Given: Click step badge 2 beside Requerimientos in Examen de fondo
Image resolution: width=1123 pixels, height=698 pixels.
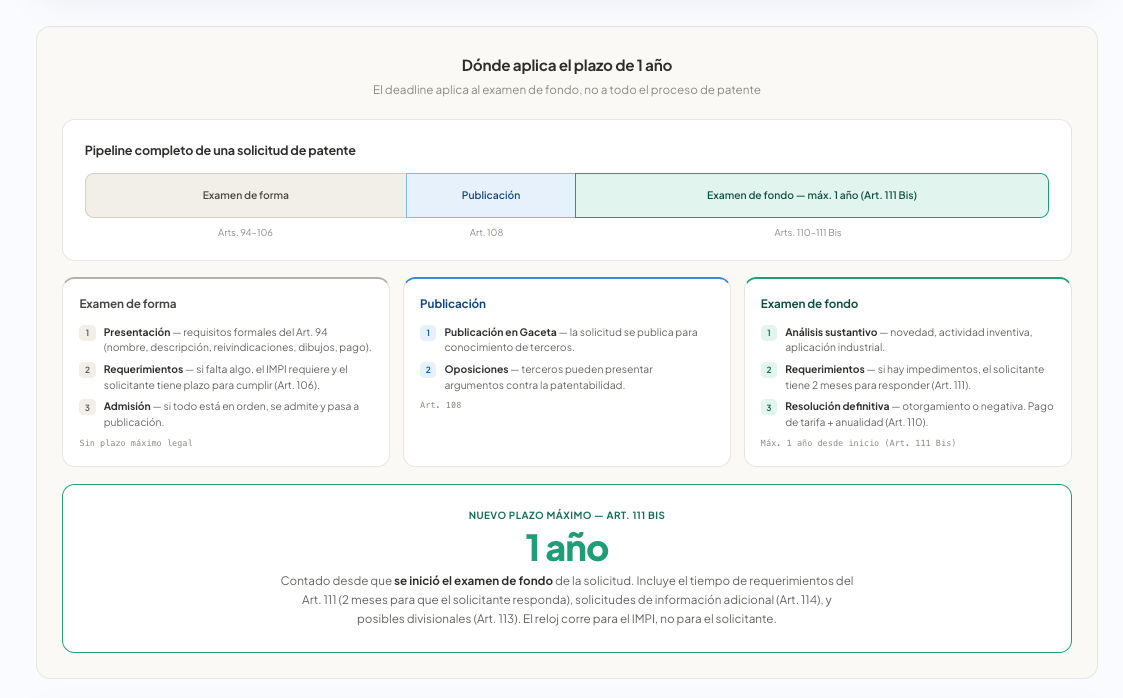Looking at the screenshot, I should coord(768,370).
